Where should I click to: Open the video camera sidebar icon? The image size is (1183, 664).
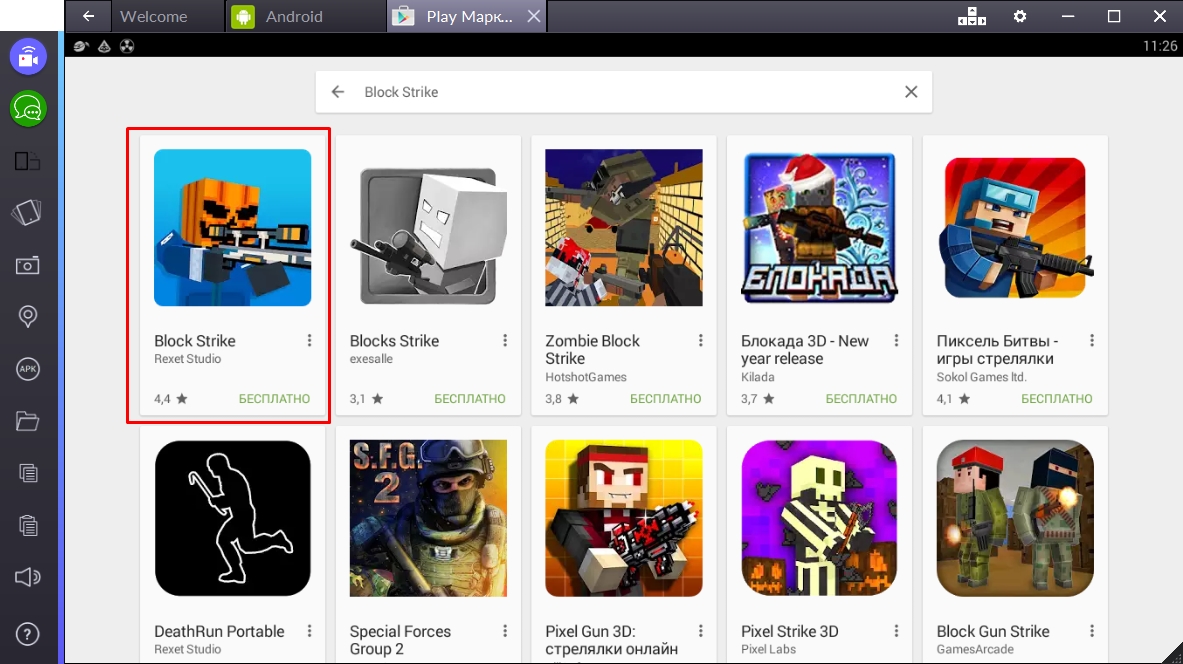pos(28,57)
